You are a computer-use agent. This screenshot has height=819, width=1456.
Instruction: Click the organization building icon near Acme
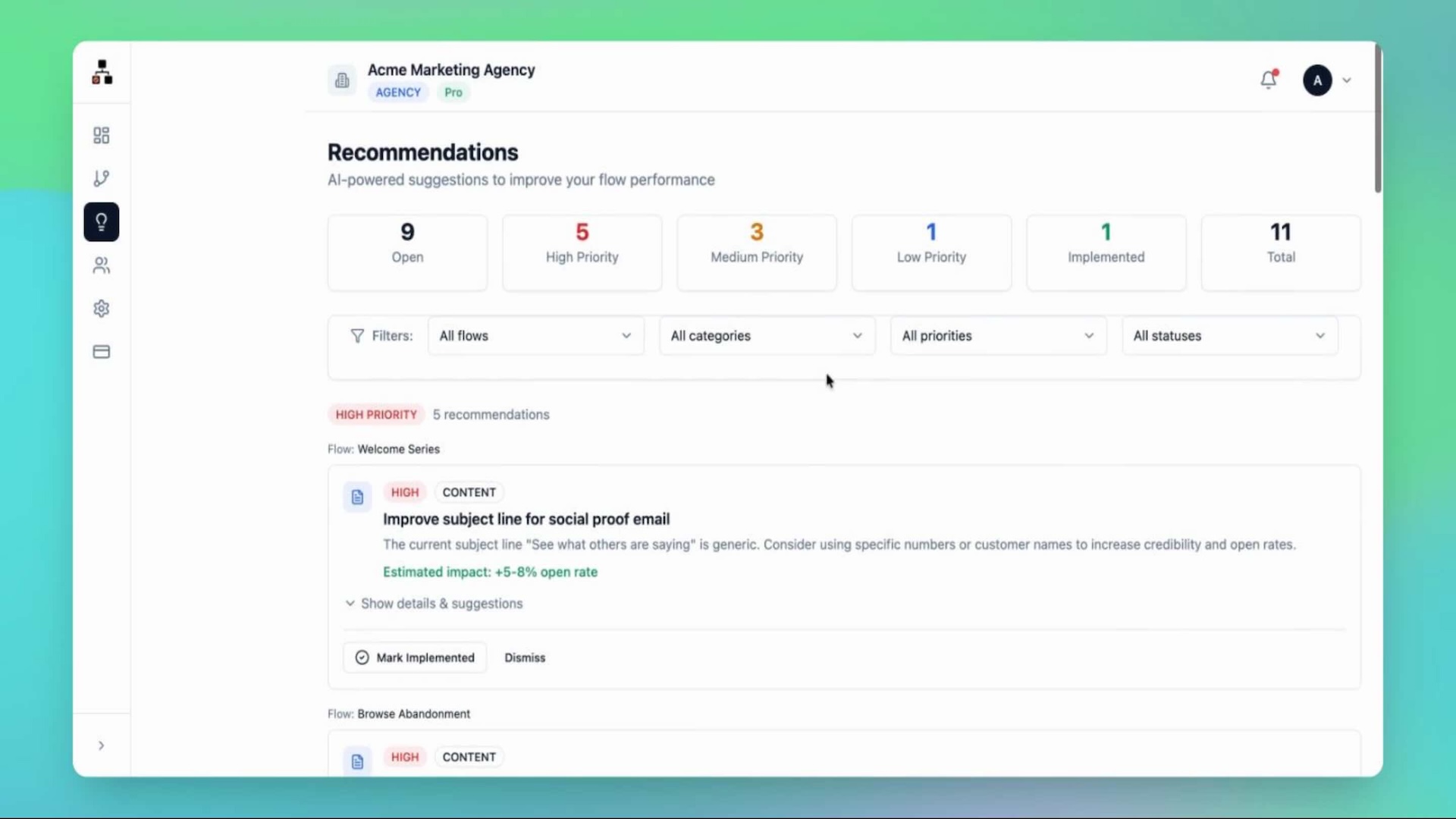[342, 80]
